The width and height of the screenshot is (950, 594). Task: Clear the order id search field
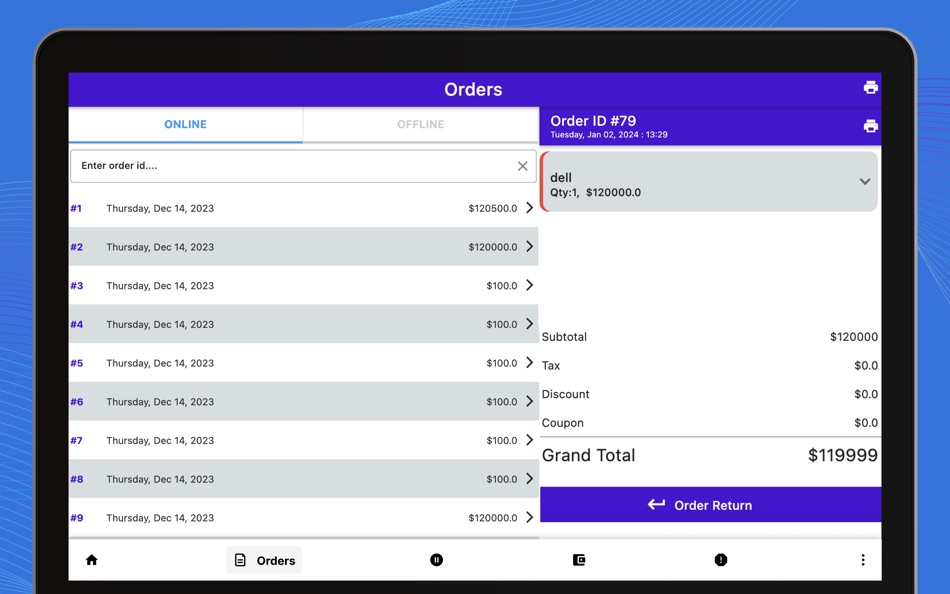(522, 166)
